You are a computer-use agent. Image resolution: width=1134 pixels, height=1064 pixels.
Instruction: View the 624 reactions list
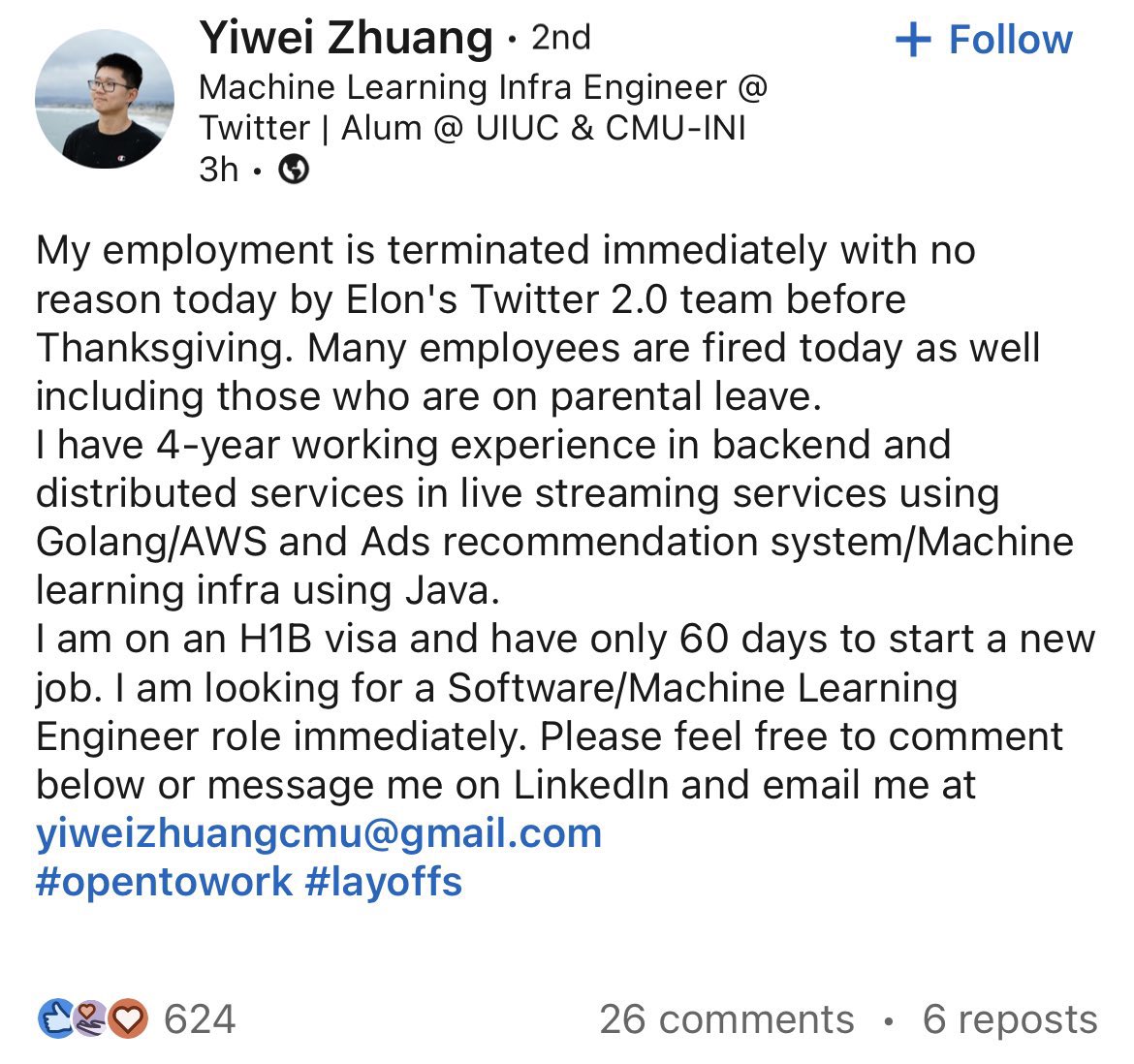coord(200,1019)
